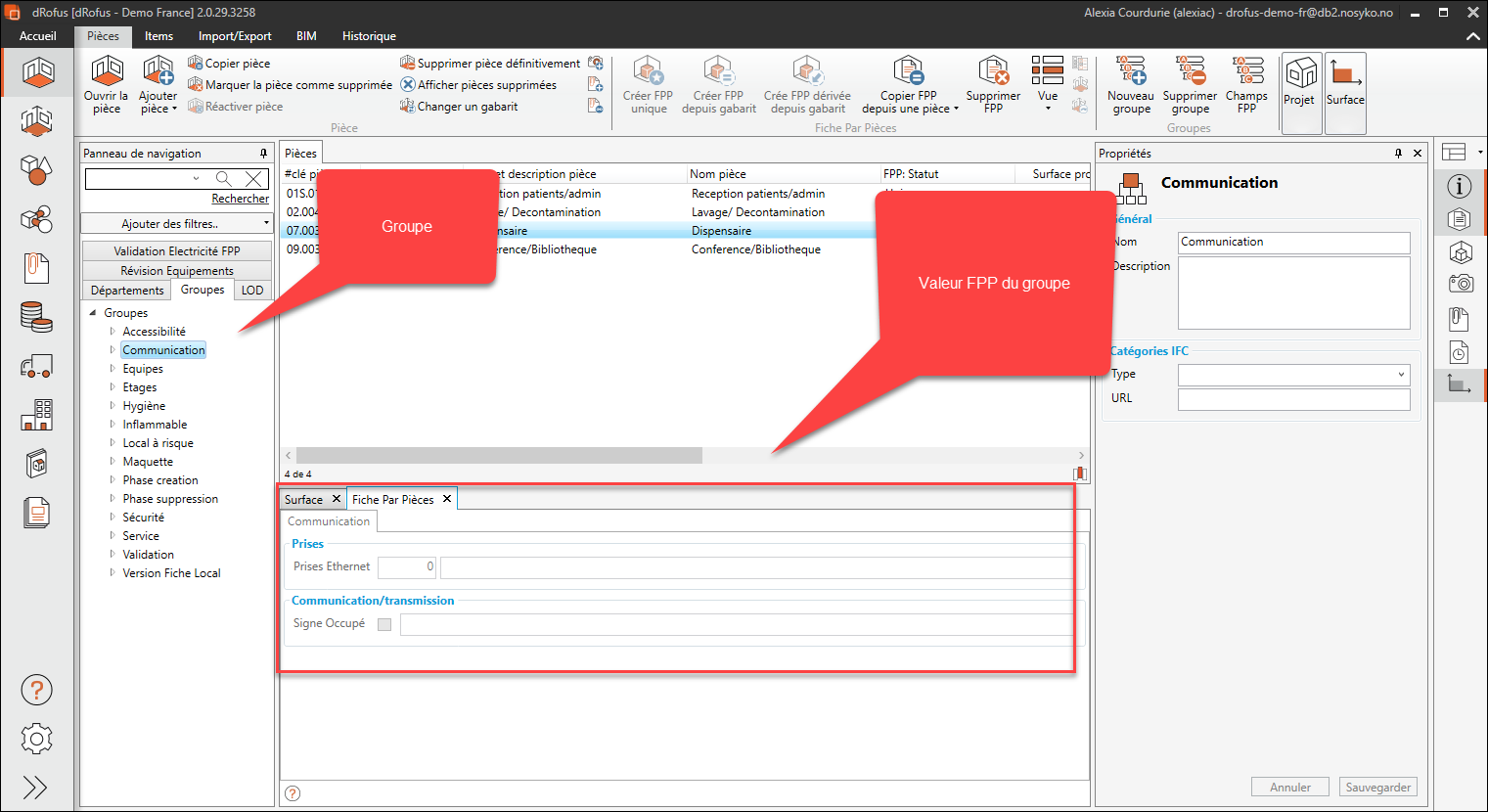Open the help question mark icon in sidebar
The width and height of the screenshot is (1488, 812).
click(x=36, y=691)
